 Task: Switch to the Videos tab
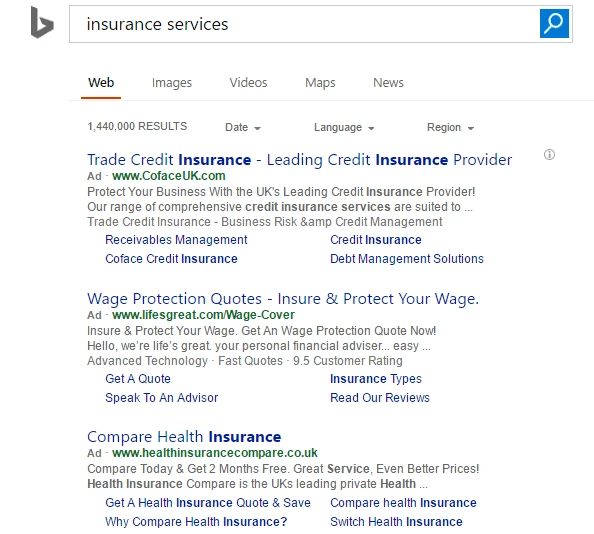coord(248,83)
